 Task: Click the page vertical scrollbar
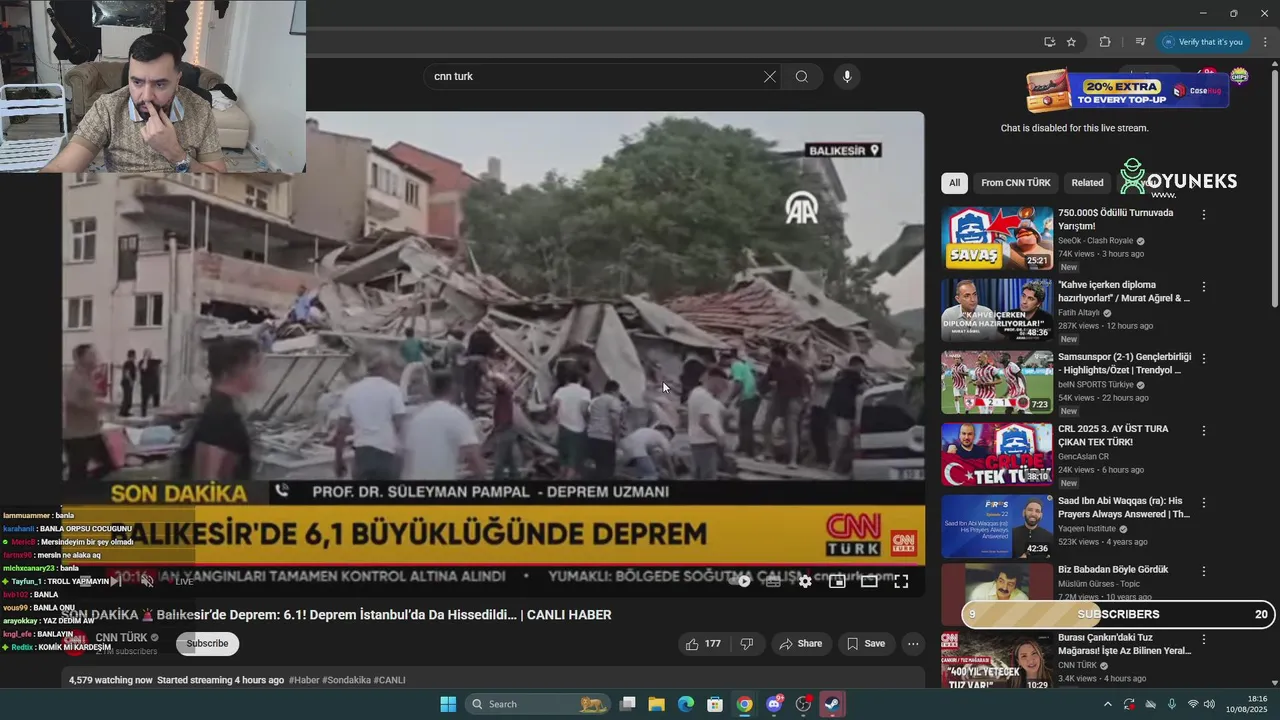click(x=1274, y=190)
